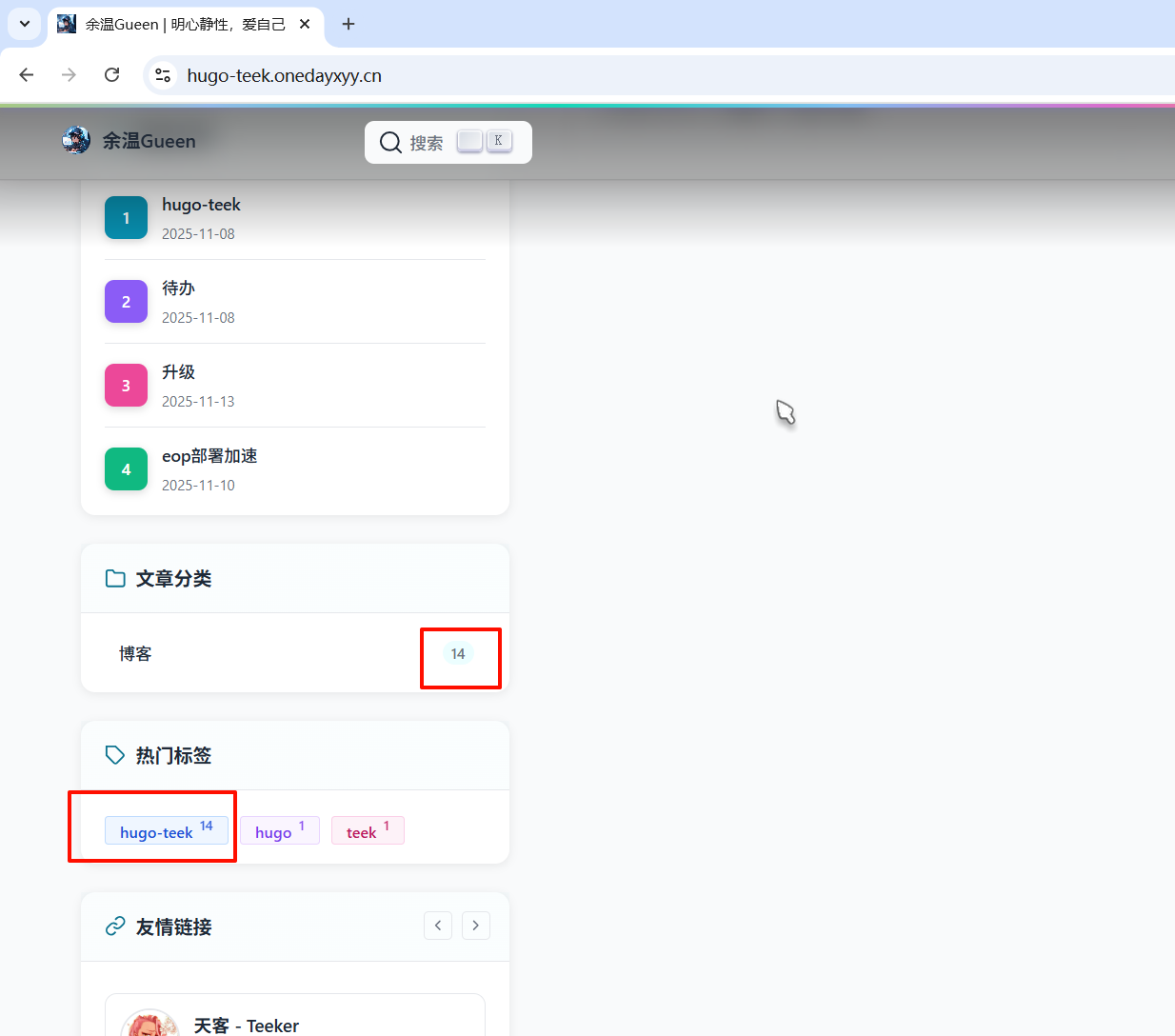
Task: Open the hugo-teek article ranked 1
Action: click(201, 205)
